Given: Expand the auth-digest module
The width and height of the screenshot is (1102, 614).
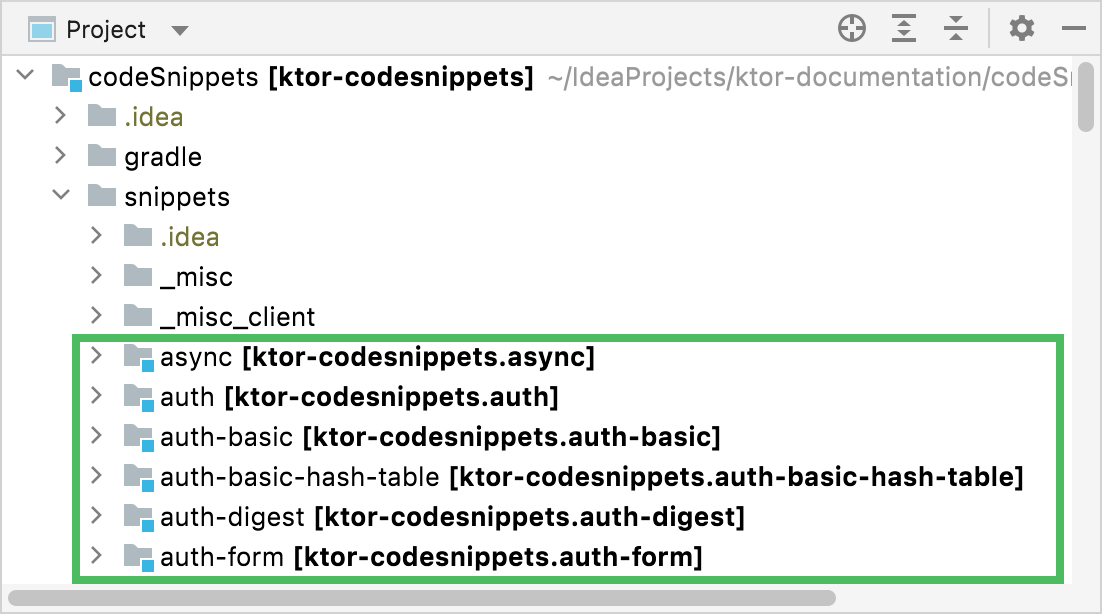Looking at the screenshot, I should click(x=97, y=516).
